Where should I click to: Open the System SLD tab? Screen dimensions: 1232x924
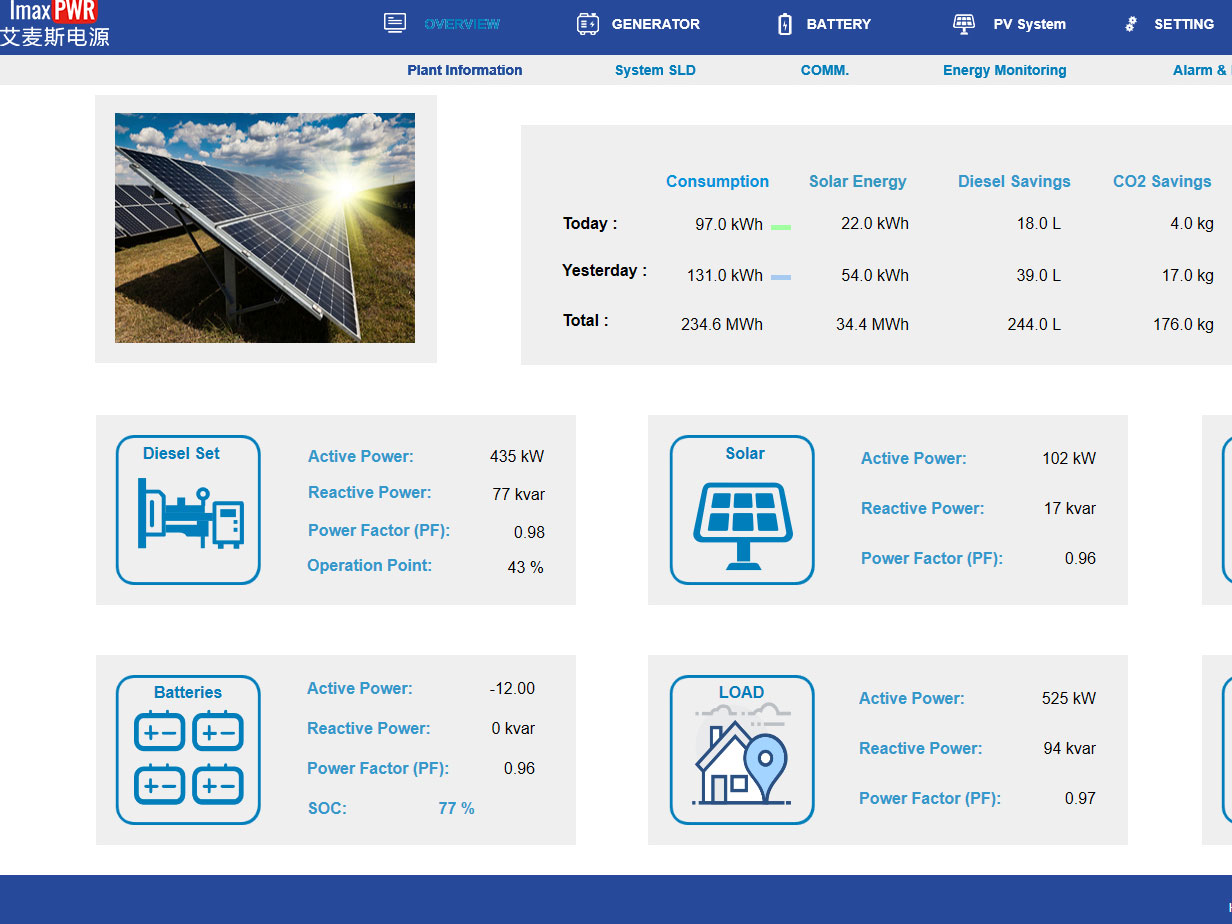tap(655, 70)
